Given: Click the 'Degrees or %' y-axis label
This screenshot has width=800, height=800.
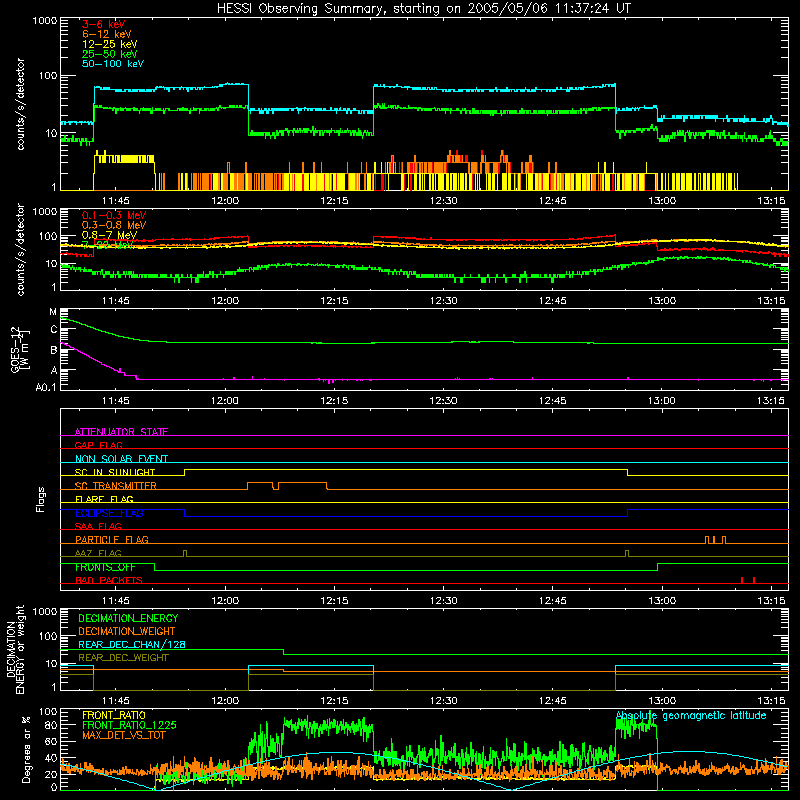Looking at the screenshot, I should 26,749.
